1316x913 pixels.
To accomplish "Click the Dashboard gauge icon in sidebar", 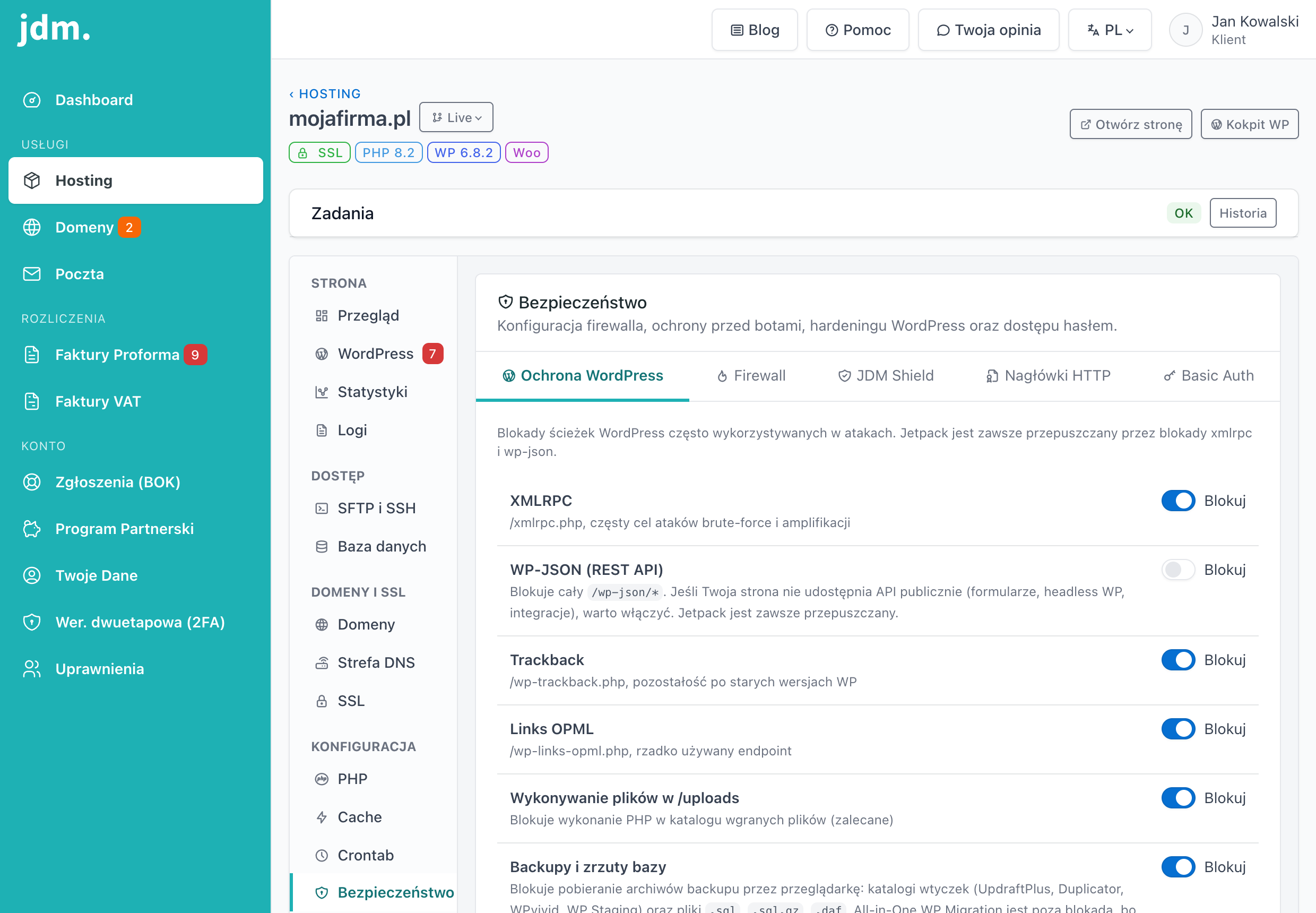I will coord(32,100).
